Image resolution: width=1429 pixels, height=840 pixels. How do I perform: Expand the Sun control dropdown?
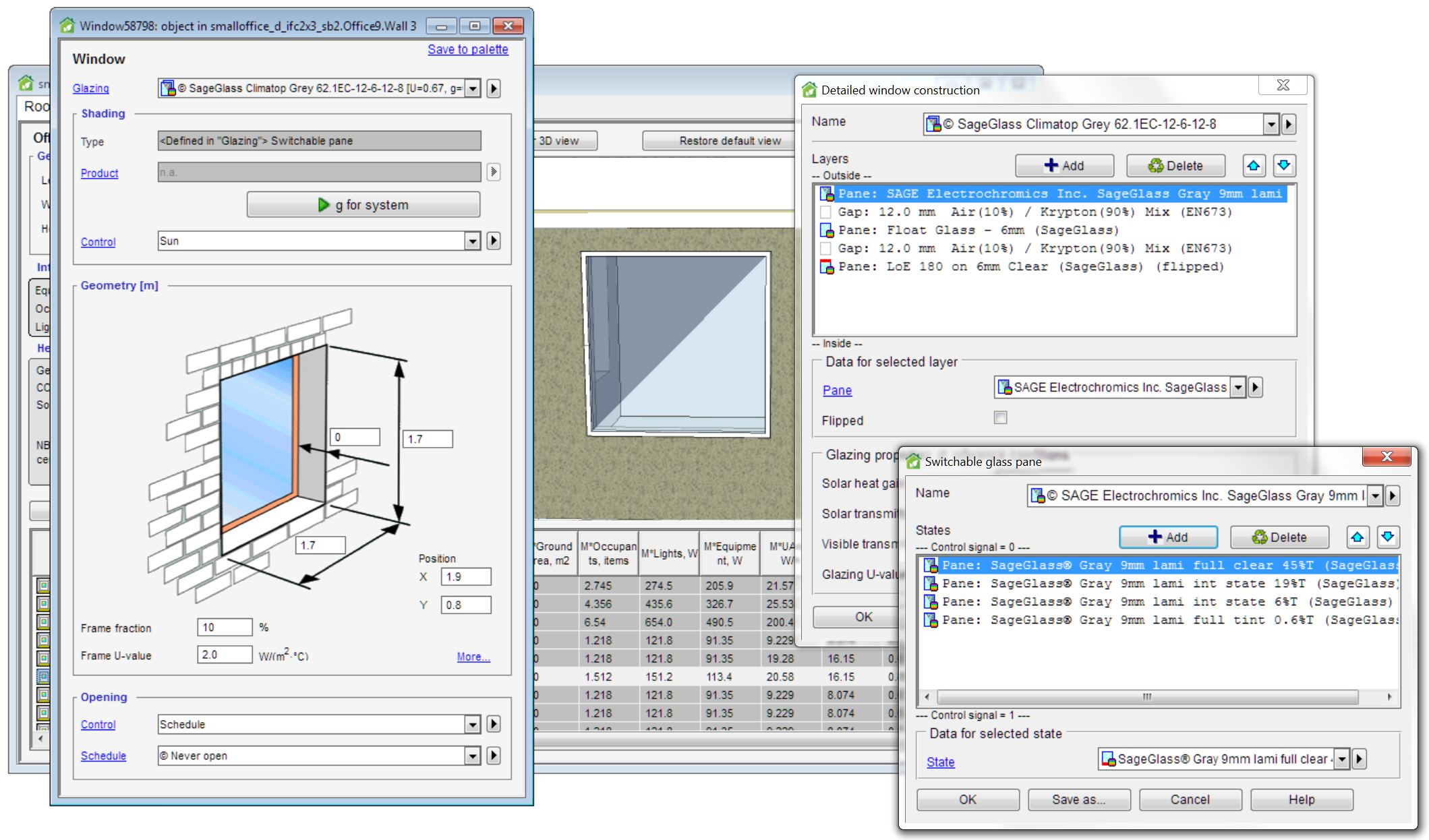[x=472, y=241]
